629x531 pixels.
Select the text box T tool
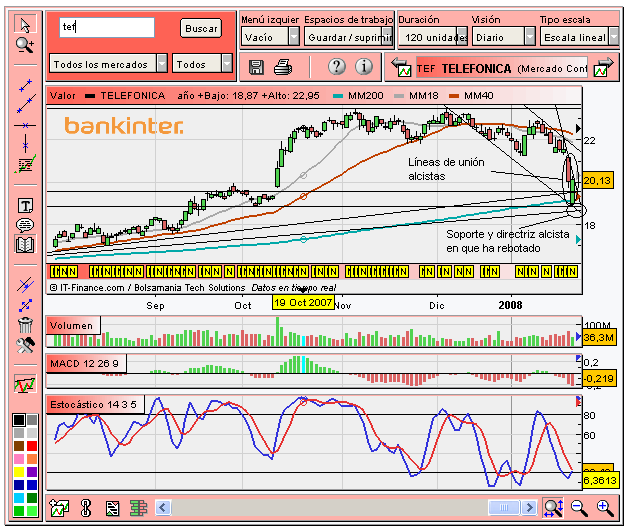point(25,206)
